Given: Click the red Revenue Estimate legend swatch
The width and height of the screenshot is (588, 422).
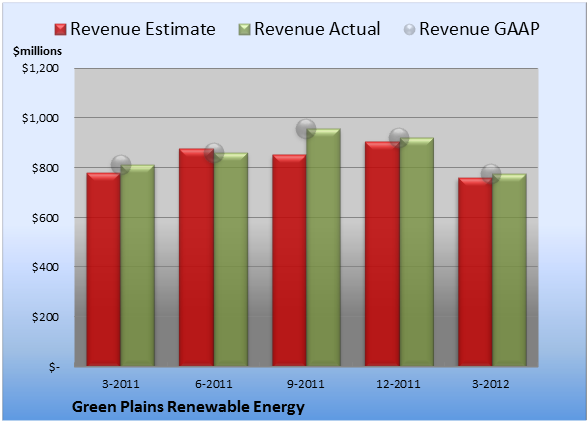Looking at the screenshot, I should [x=60, y=30].
